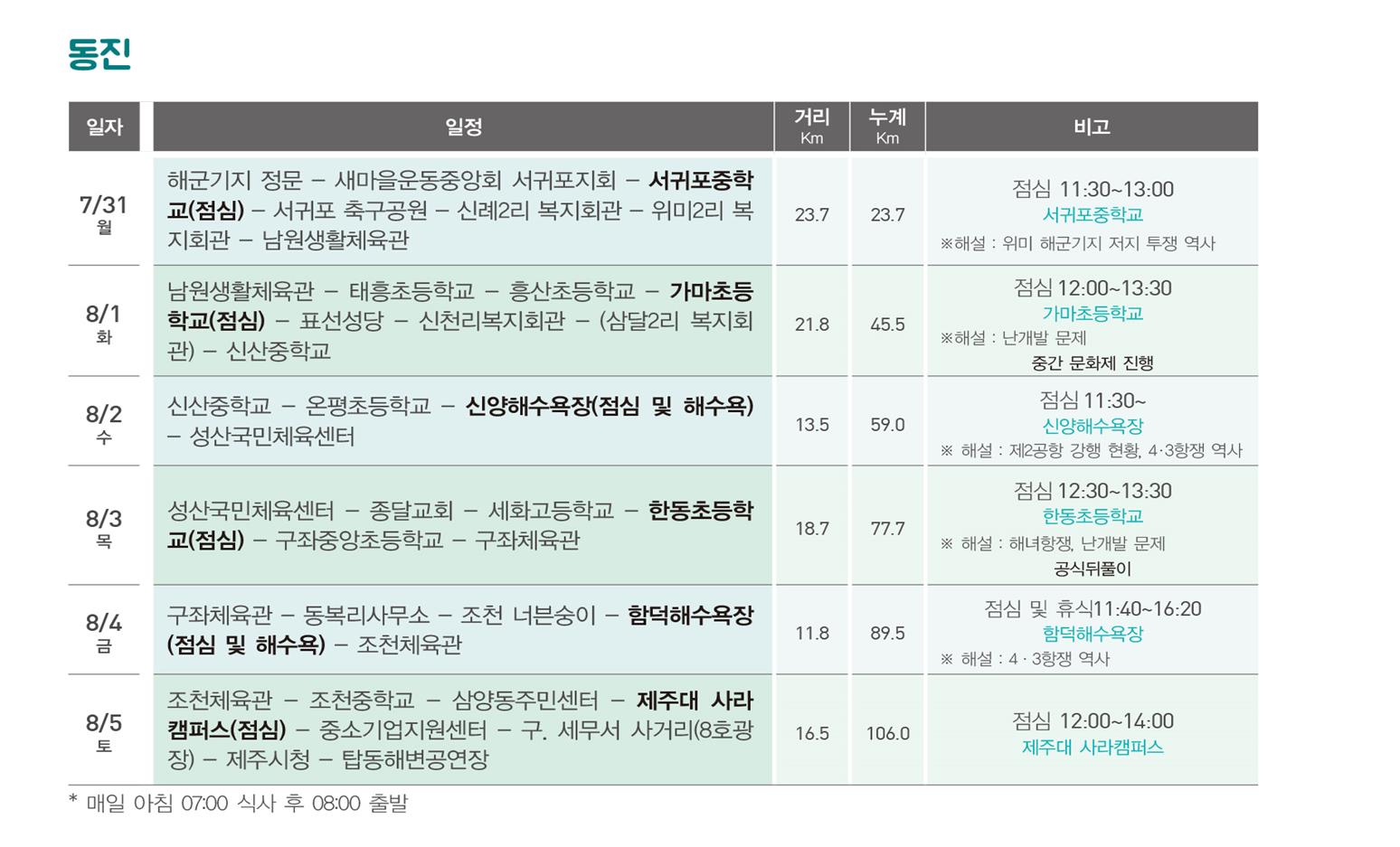1400x847 pixels.
Task: Select the schedule text starting '성산국민체육센터 – 종달교회'
Action: point(460,525)
